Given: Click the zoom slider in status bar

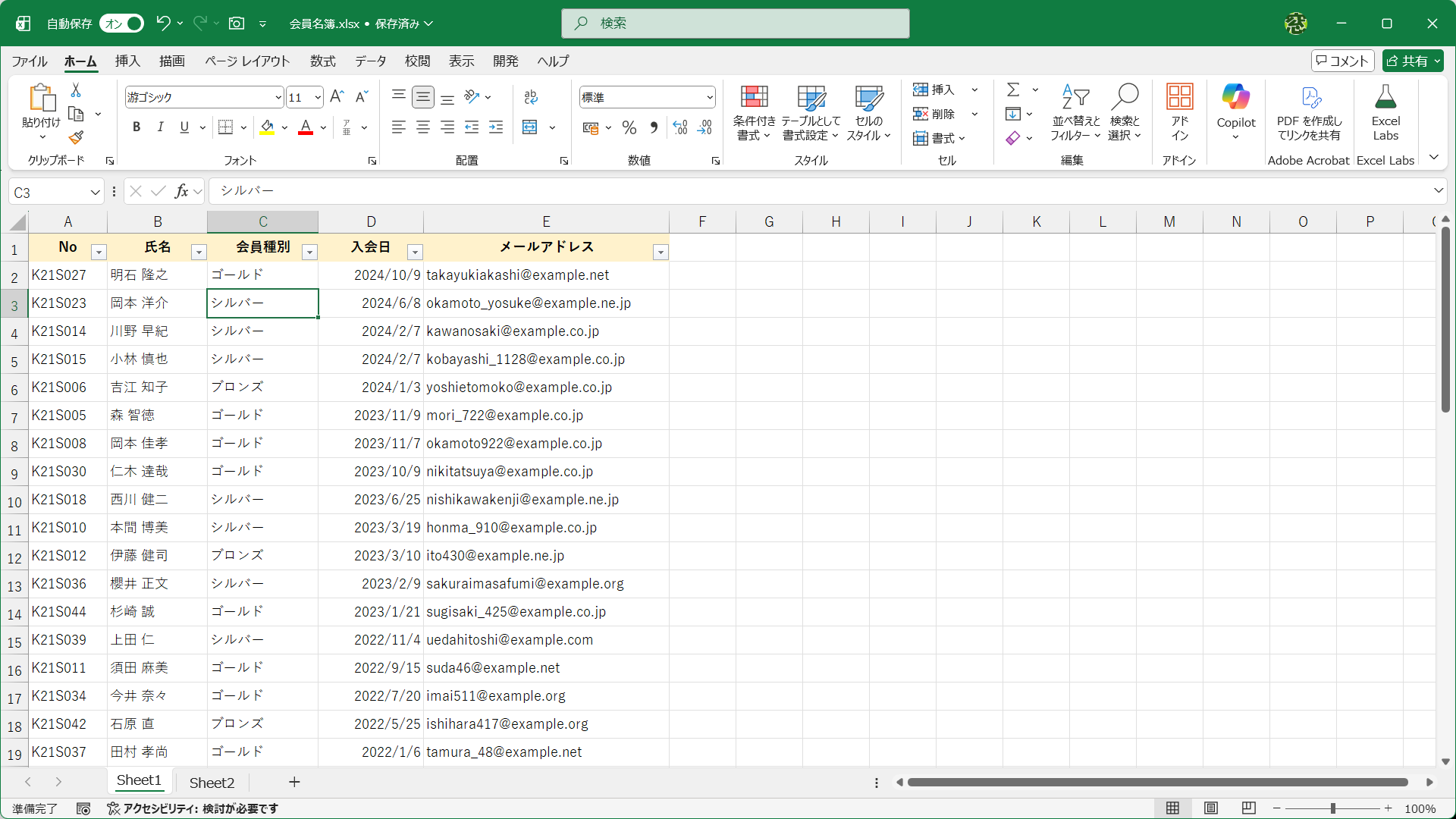Looking at the screenshot, I should point(1332,808).
